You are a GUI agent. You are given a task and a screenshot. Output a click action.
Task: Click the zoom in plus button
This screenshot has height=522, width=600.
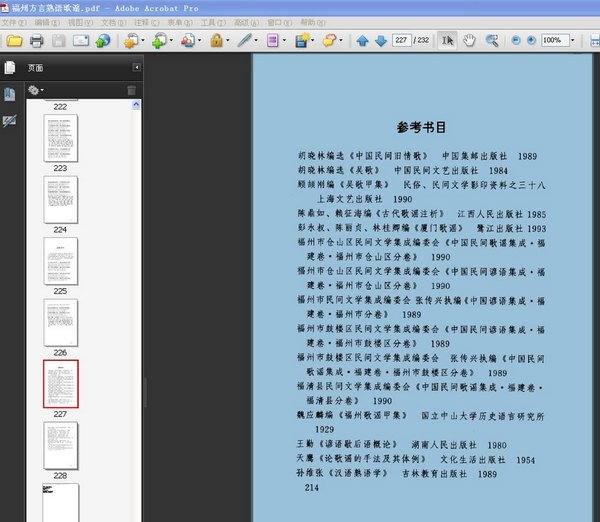[x=531, y=40]
